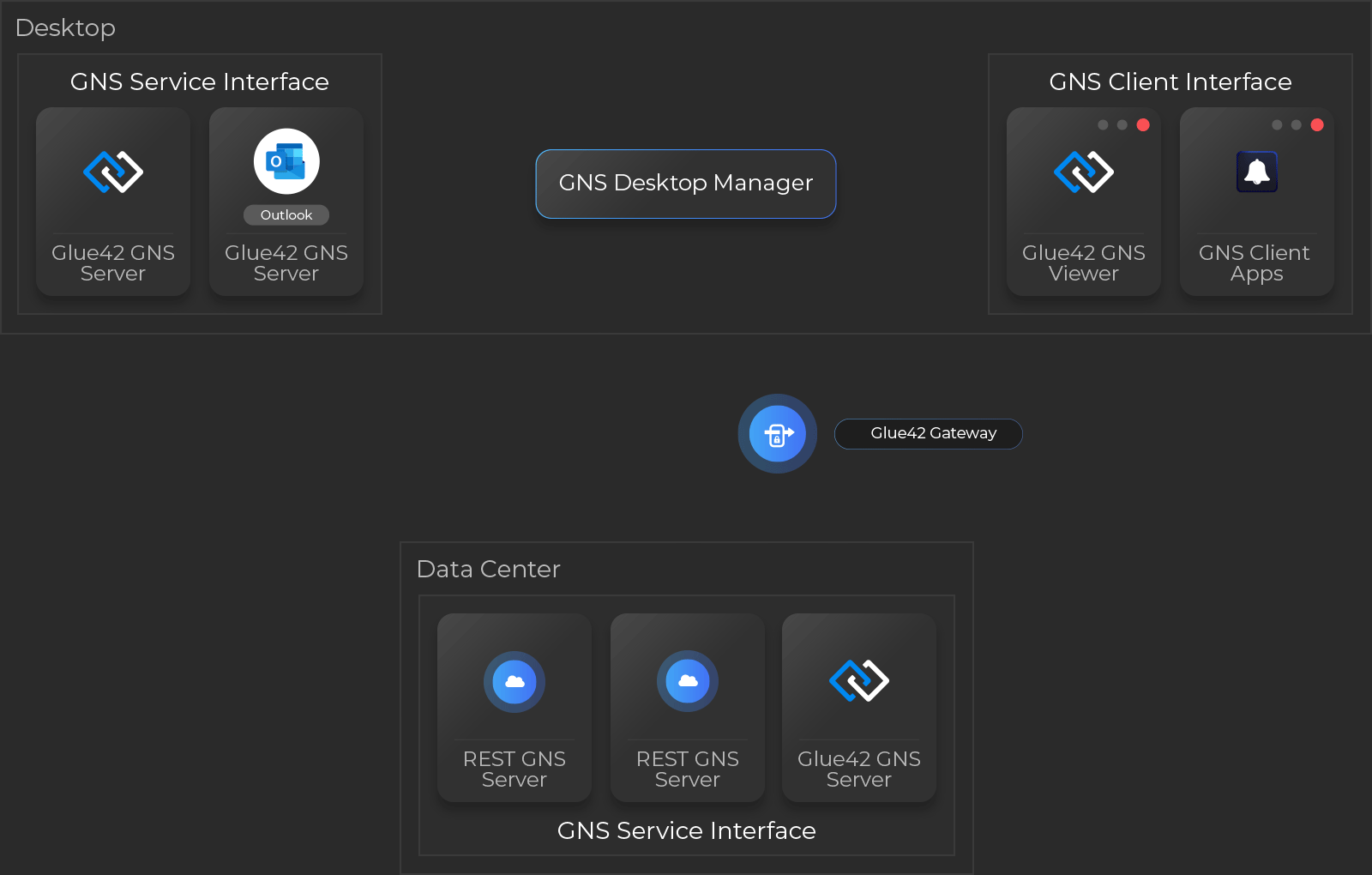Click the 'GNS Service Interface' label in Data Center

pyautogui.click(x=687, y=830)
